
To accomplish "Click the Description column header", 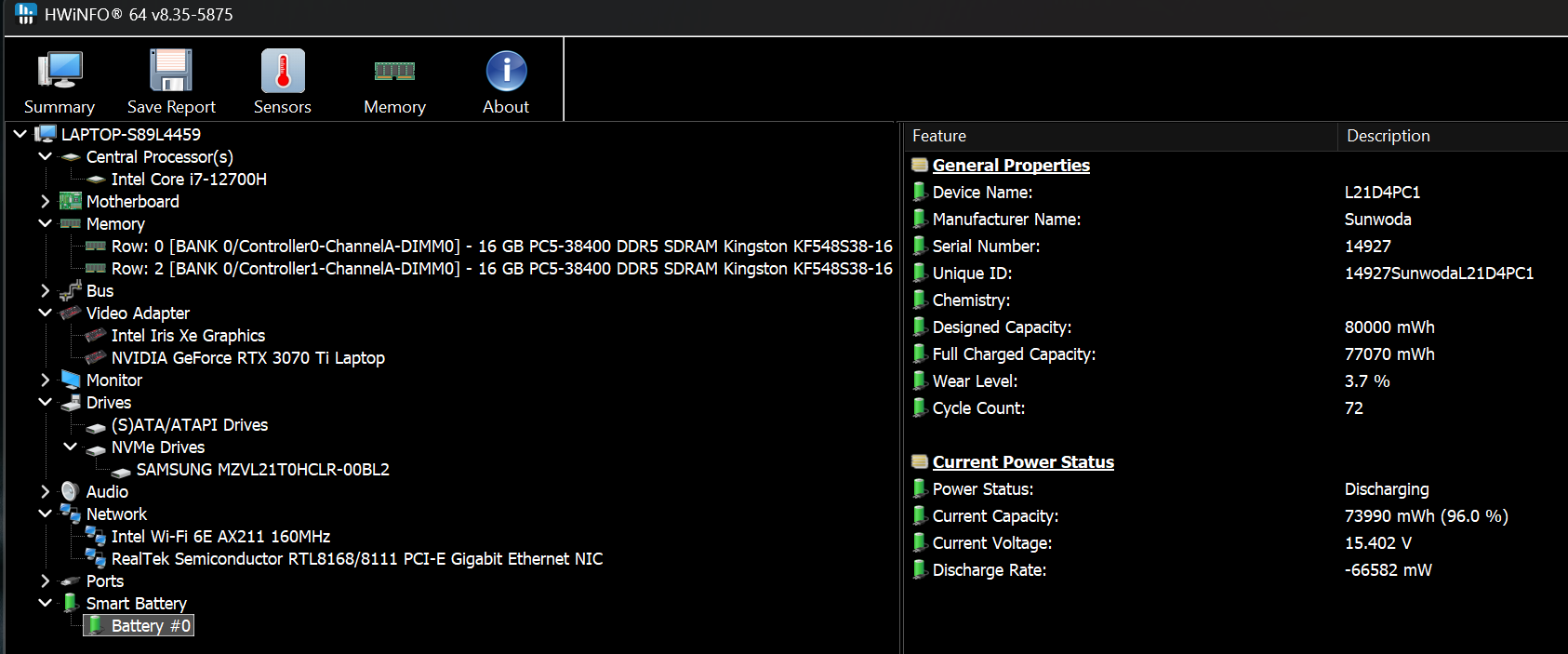I will [1453, 136].
